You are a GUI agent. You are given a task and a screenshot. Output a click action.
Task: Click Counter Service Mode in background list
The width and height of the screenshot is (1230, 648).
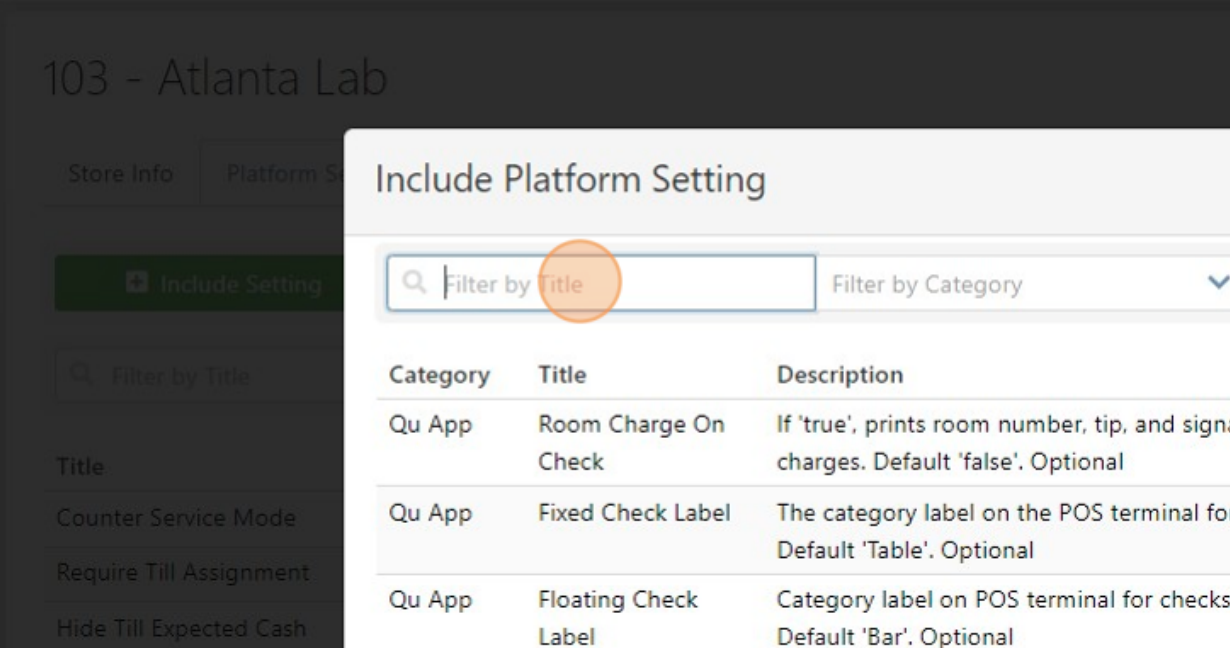click(176, 518)
